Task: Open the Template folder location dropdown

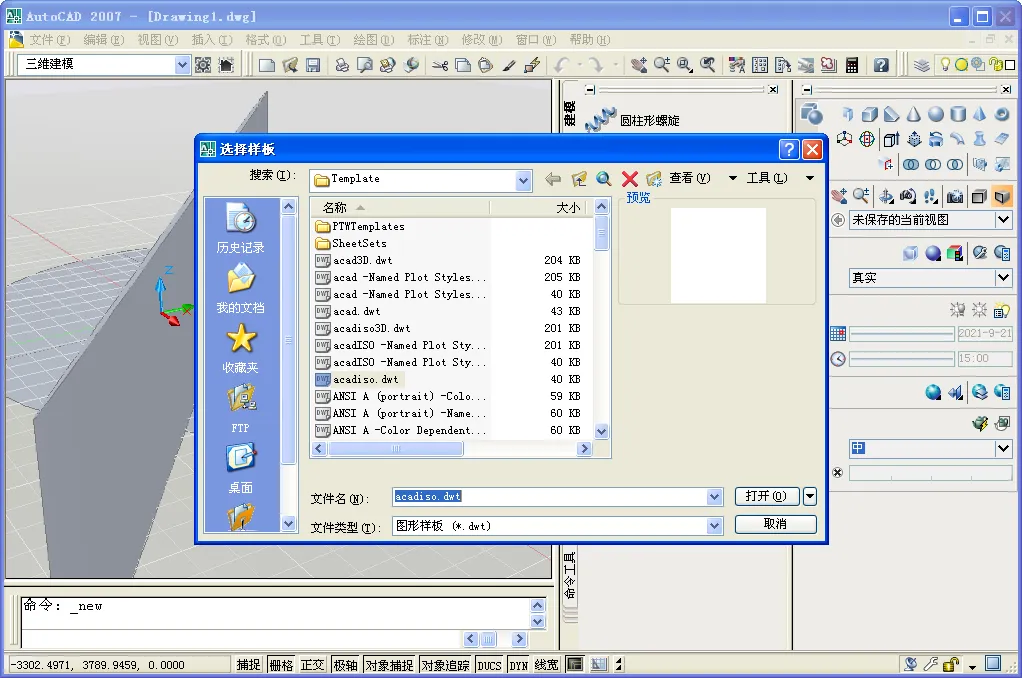Action: [524, 179]
